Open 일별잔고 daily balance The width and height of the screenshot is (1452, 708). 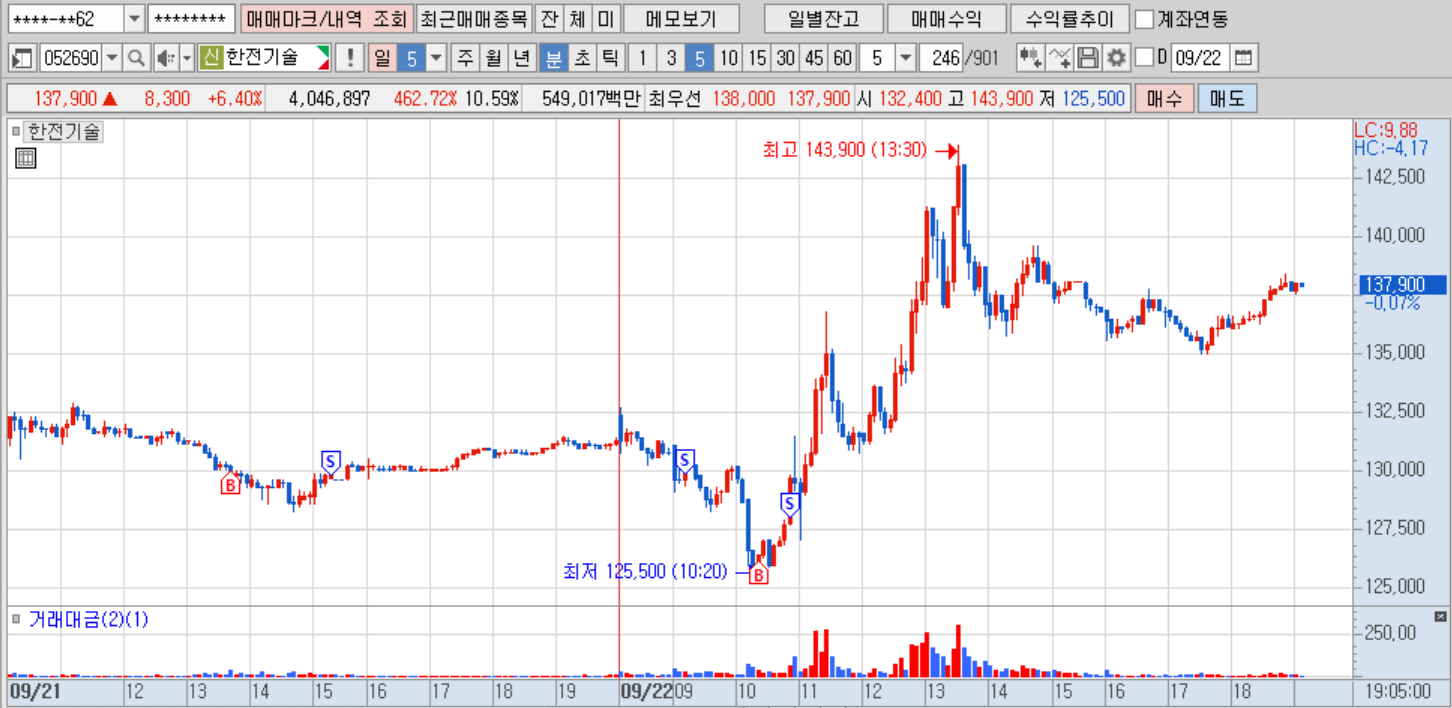pyautogui.click(x=824, y=19)
